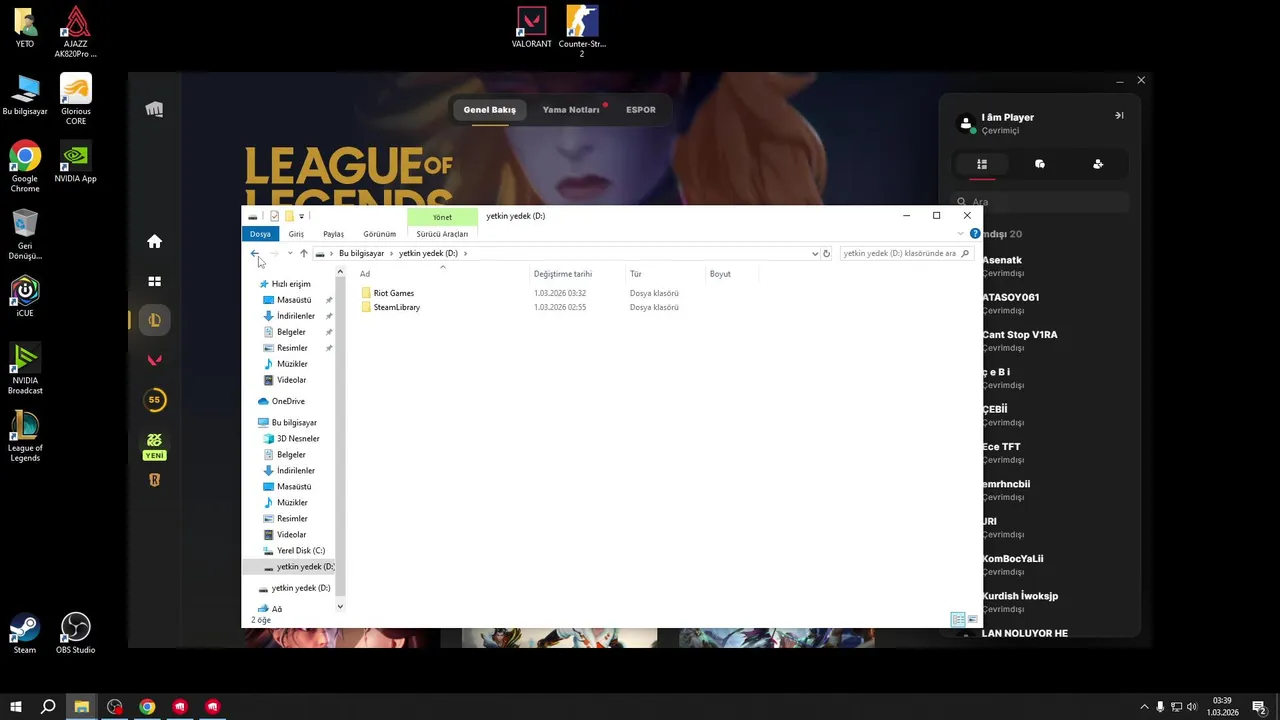Open the volume icon in system tray

tap(1193, 707)
